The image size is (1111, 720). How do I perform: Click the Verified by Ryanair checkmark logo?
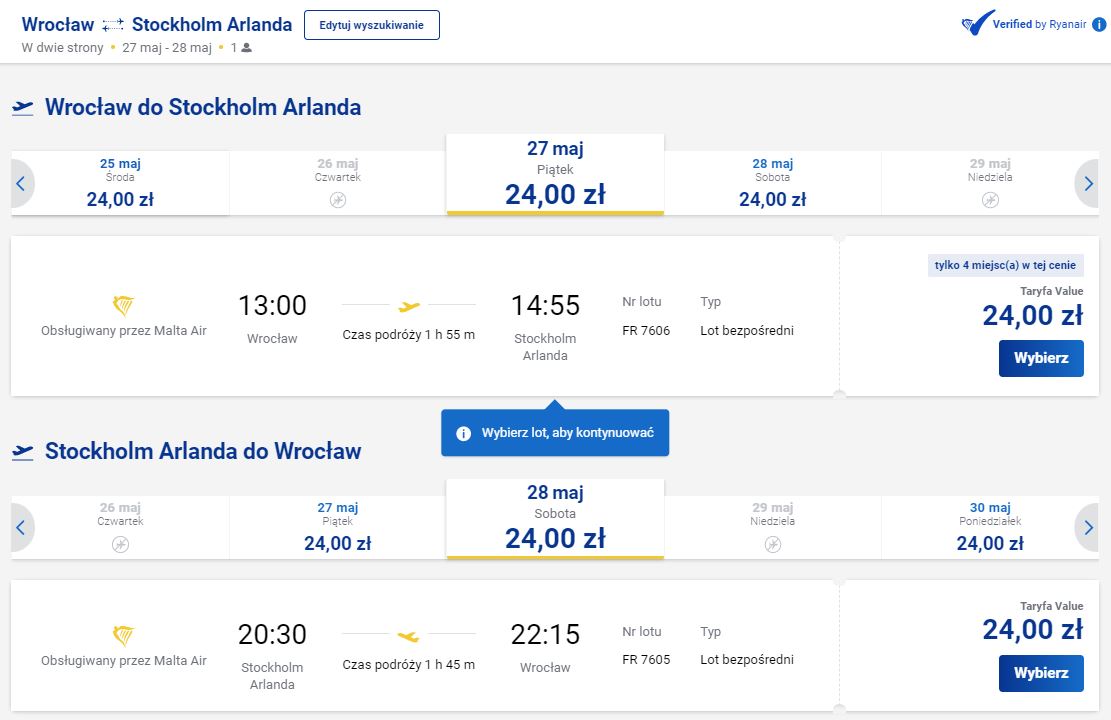click(x=977, y=23)
